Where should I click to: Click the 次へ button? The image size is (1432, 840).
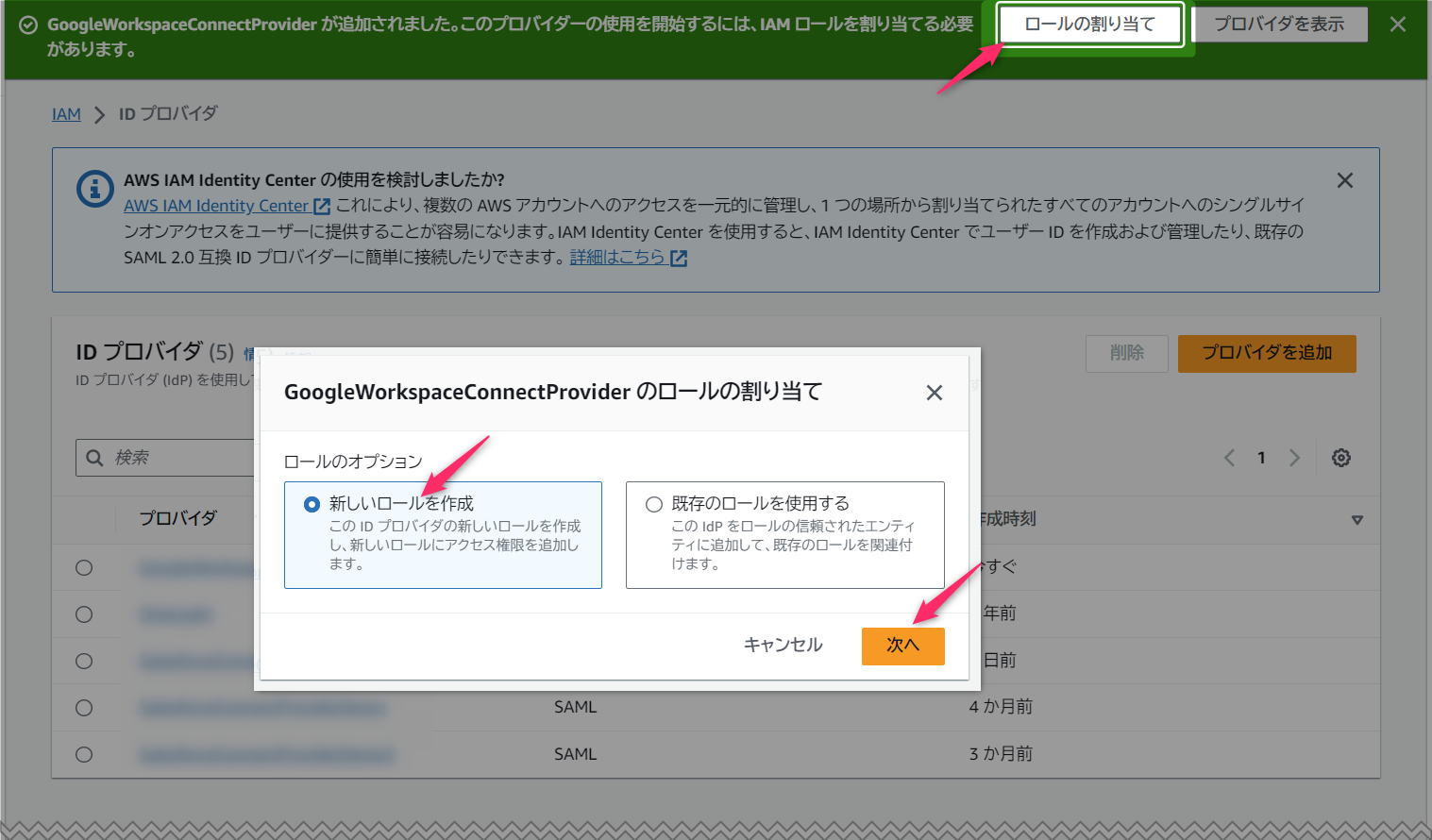pyautogui.click(x=902, y=646)
